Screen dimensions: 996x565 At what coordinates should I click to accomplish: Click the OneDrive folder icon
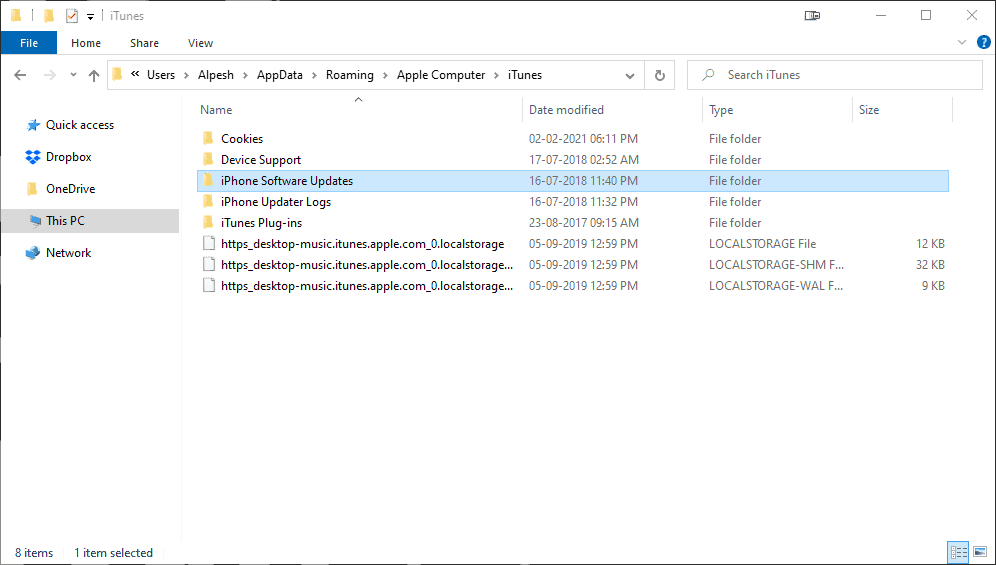click(x=32, y=189)
